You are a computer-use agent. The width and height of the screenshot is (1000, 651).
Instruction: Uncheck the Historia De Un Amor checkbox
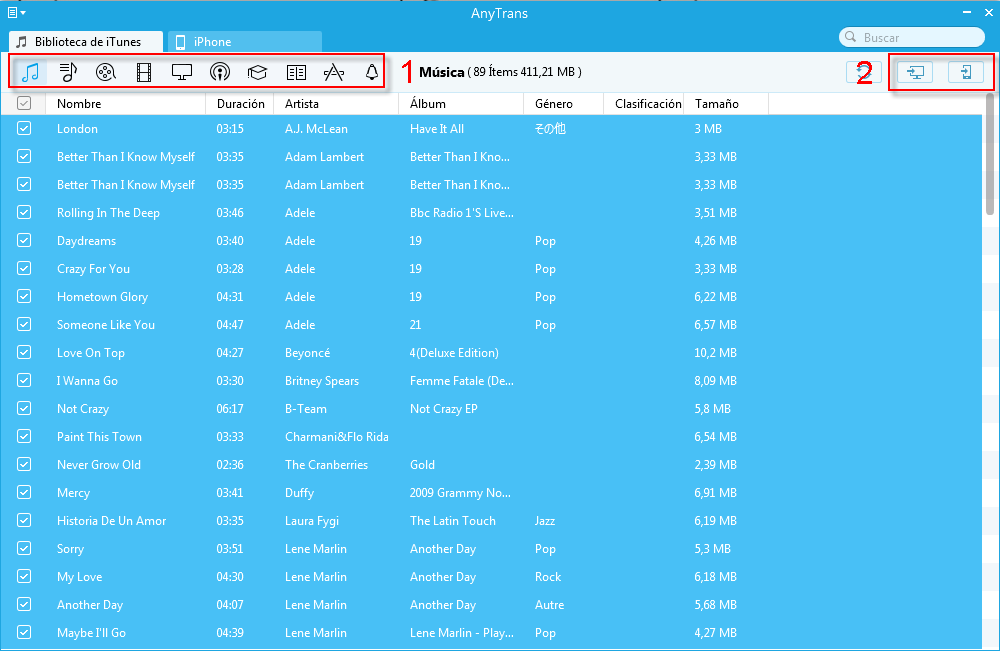point(24,521)
